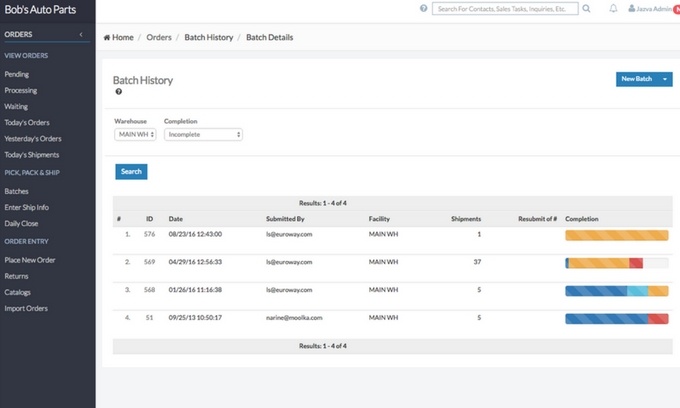Click Batch Details breadcrumb item
The image size is (680, 408).
pyautogui.click(x=269, y=37)
